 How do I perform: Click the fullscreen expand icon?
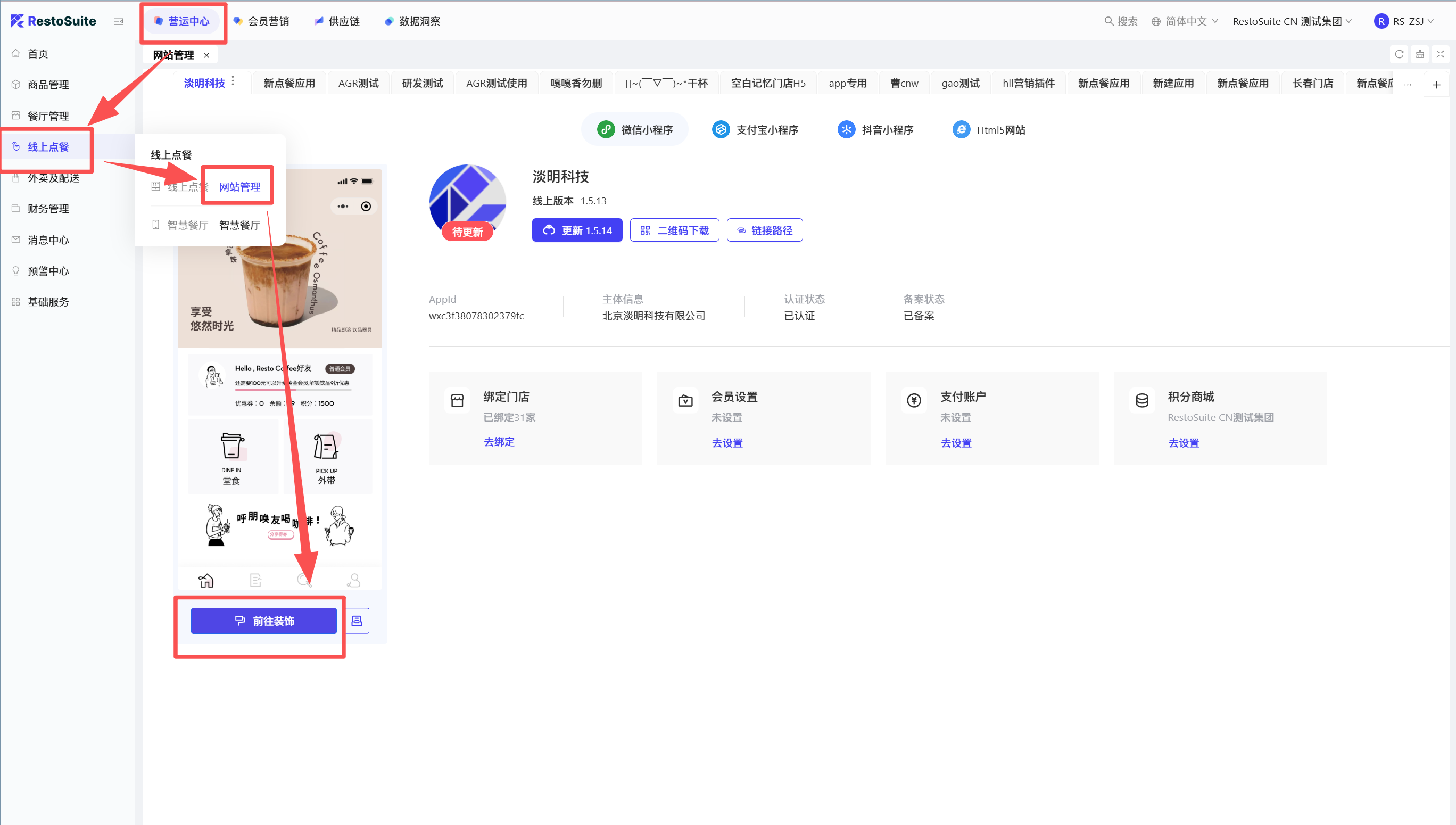coord(1440,54)
